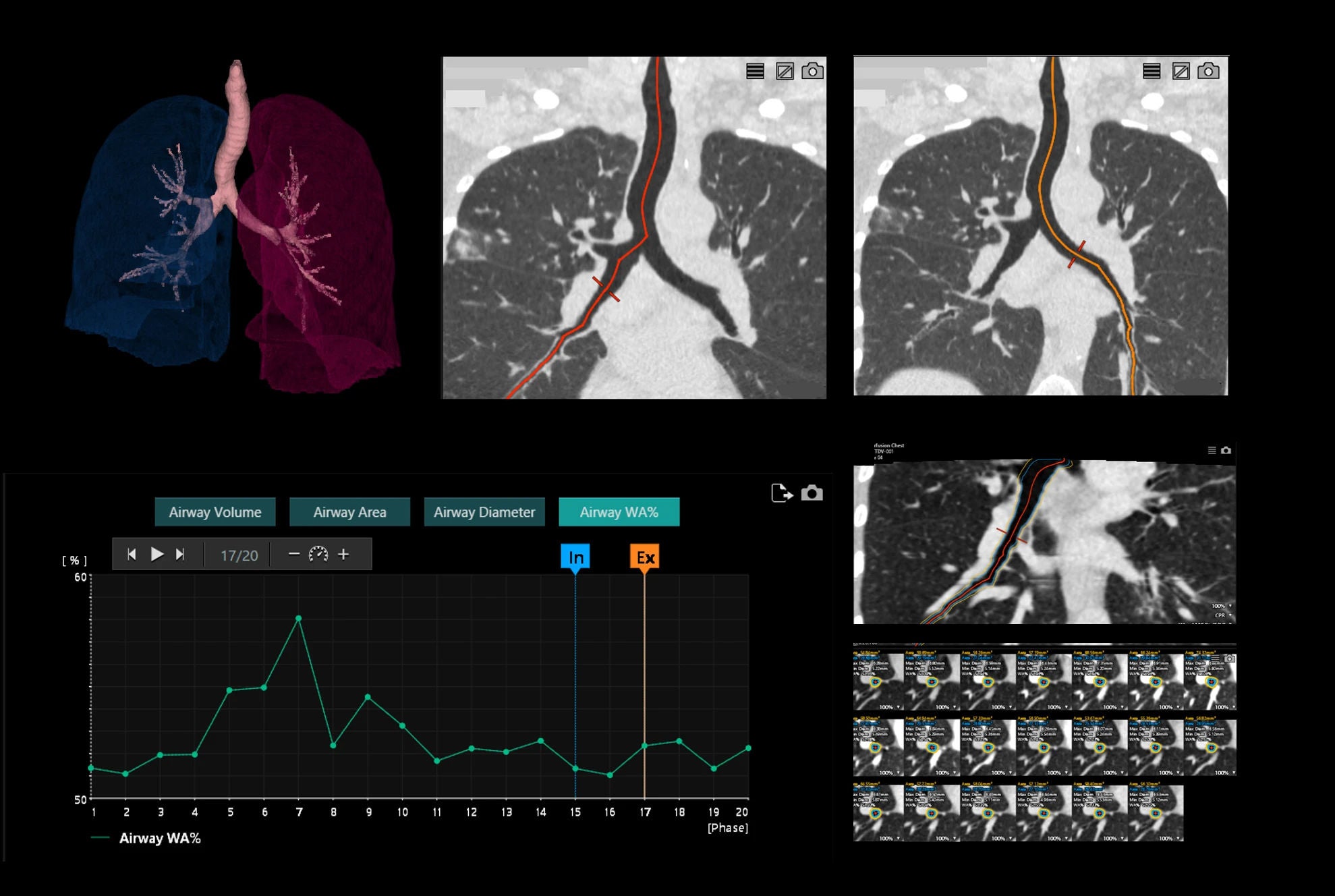Image resolution: width=1335 pixels, height=896 pixels.
Task: Increase playback speed with the plus icon
Action: [x=343, y=554]
